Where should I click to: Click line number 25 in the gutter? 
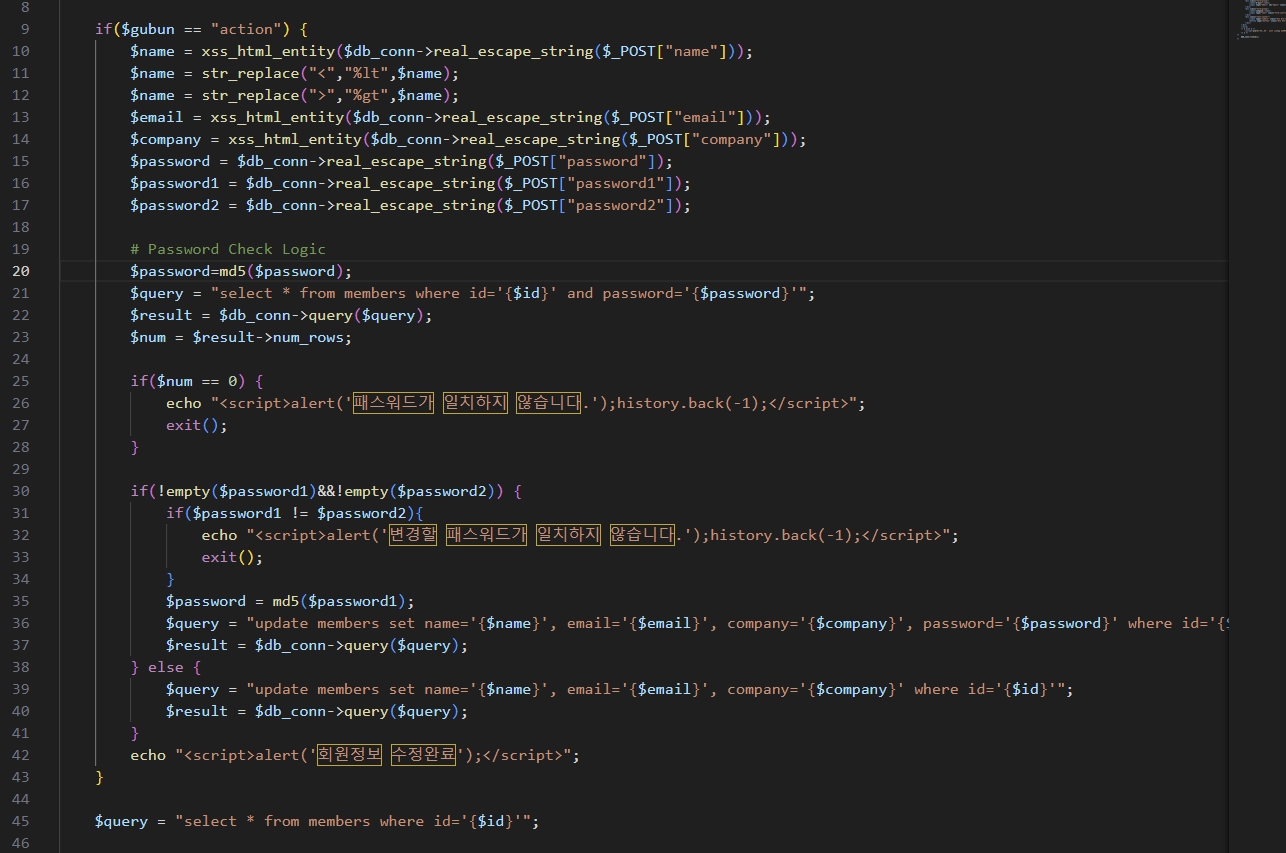(x=21, y=381)
